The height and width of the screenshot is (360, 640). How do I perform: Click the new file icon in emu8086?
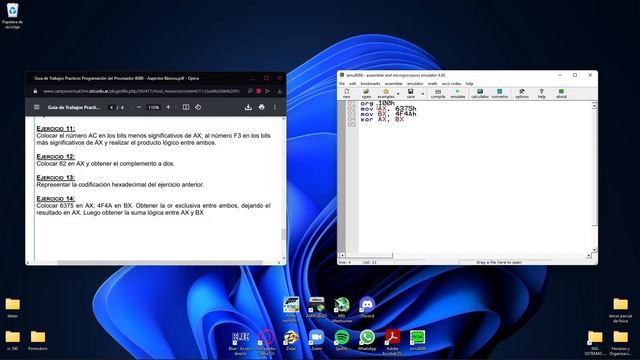pos(347,93)
